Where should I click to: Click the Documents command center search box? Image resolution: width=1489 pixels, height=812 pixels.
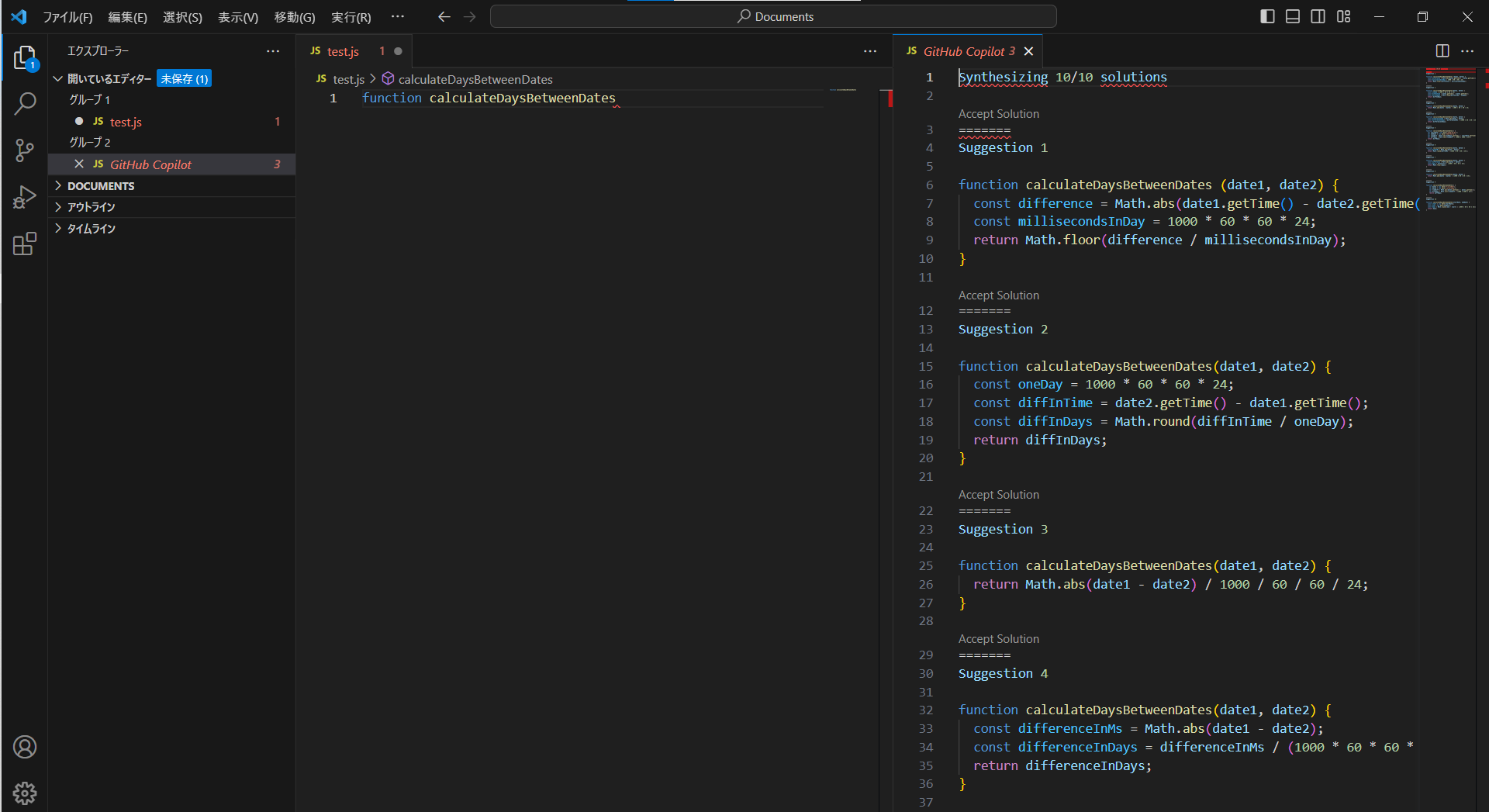(x=773, y=16)
